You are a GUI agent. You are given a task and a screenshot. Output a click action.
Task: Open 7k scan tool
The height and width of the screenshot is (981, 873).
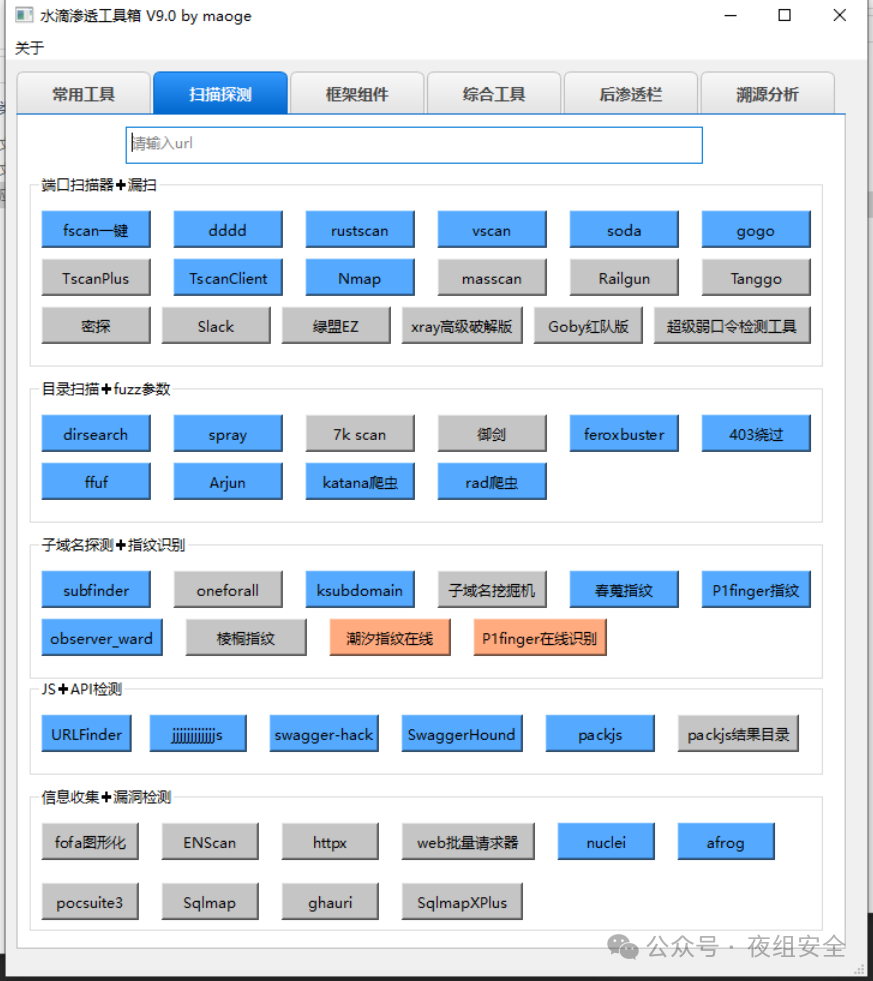[360, 434]
